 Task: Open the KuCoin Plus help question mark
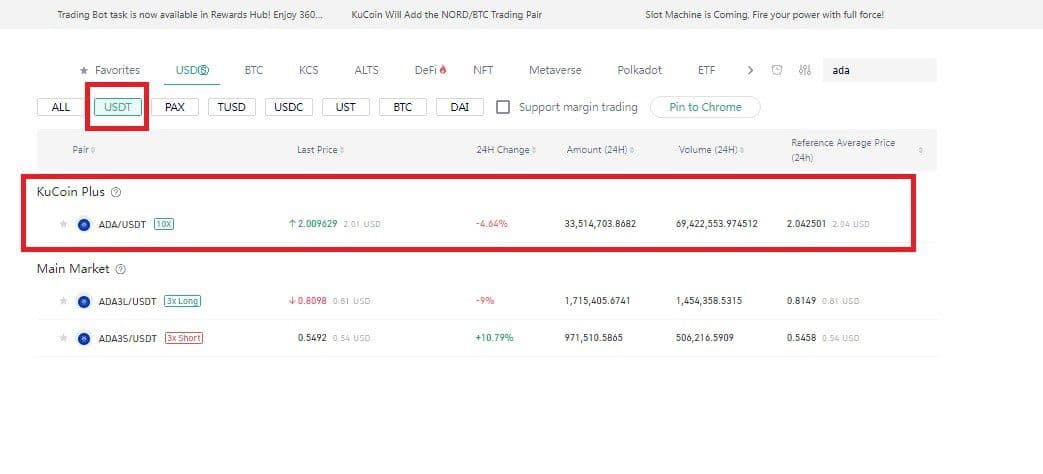(x=116, y=192)
